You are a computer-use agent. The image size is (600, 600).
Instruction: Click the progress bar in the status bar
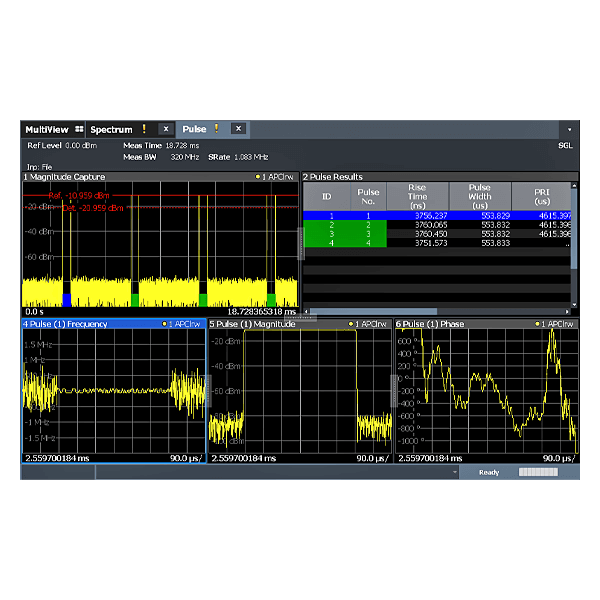[538, 472]
